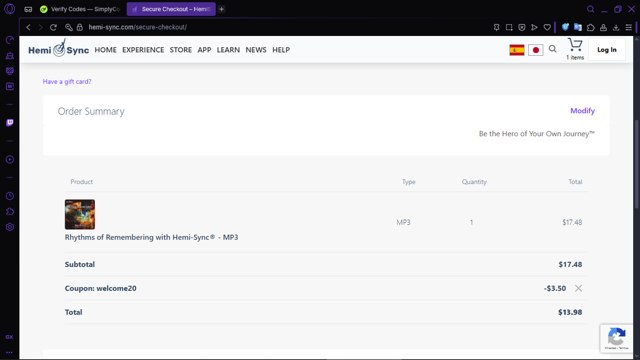Open Rhythms of Remembering product link
The width and height of the screenshot is (640, 360).
point(151,237)
